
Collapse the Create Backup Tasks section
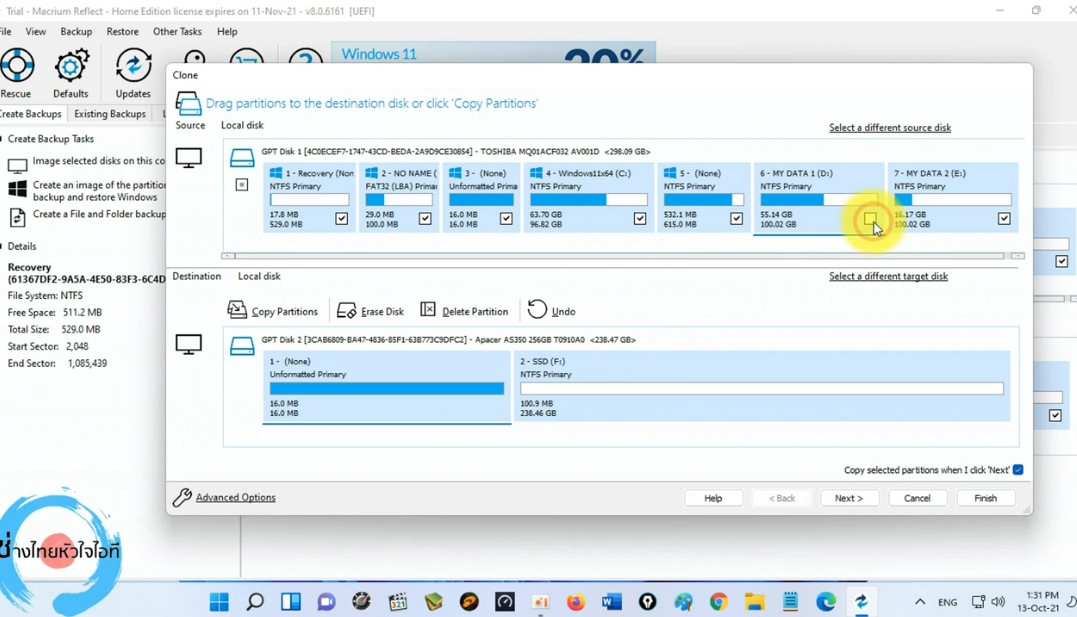coord(3,139)
